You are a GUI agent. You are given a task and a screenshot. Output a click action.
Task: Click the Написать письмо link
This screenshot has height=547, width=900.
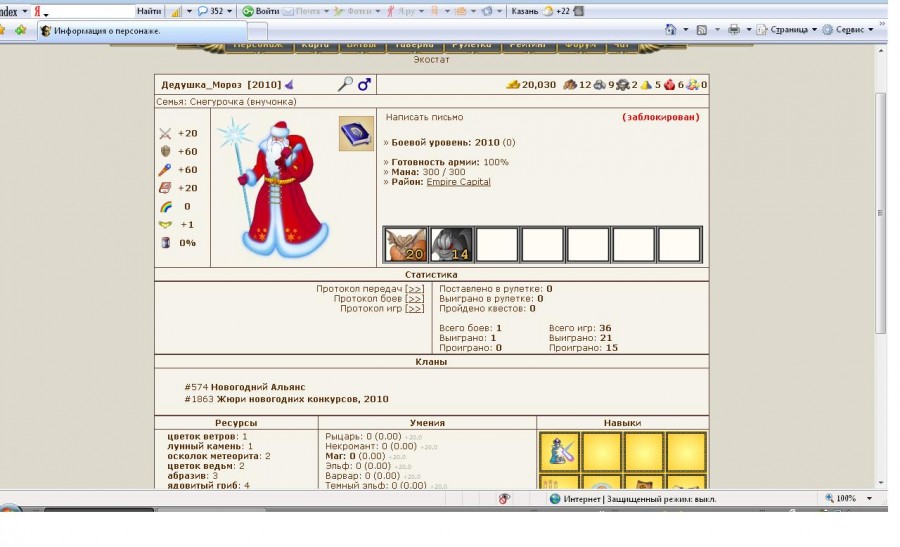[424, 117]
